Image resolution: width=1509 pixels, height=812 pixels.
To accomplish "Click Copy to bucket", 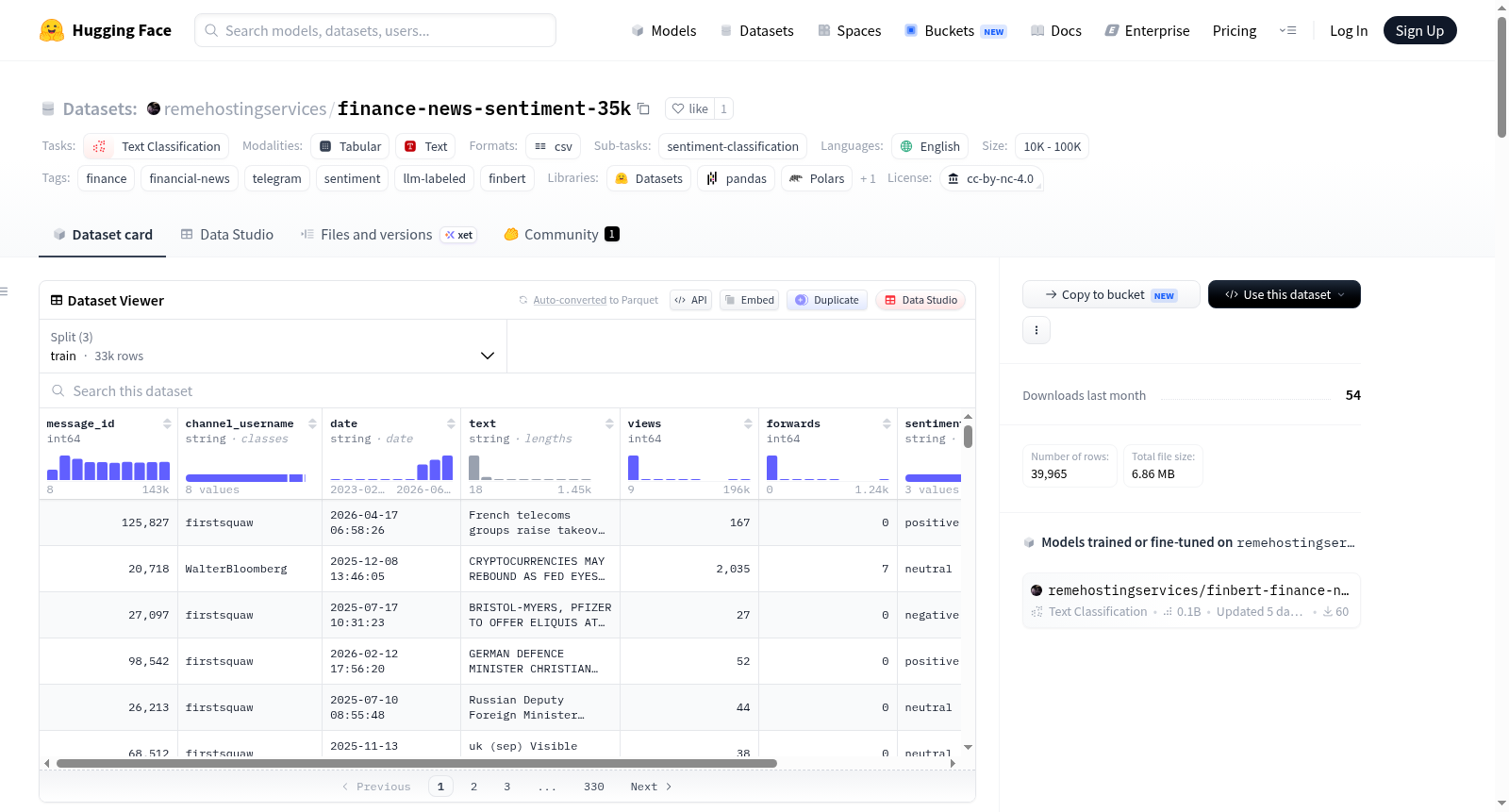I will (x=1111, y=294).
